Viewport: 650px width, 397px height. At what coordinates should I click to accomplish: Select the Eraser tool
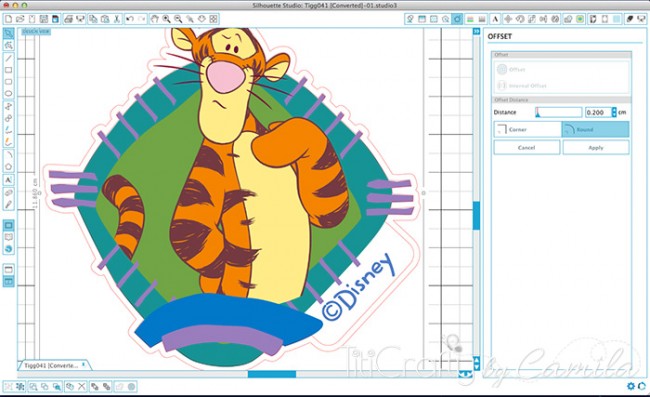click(8, 192)
